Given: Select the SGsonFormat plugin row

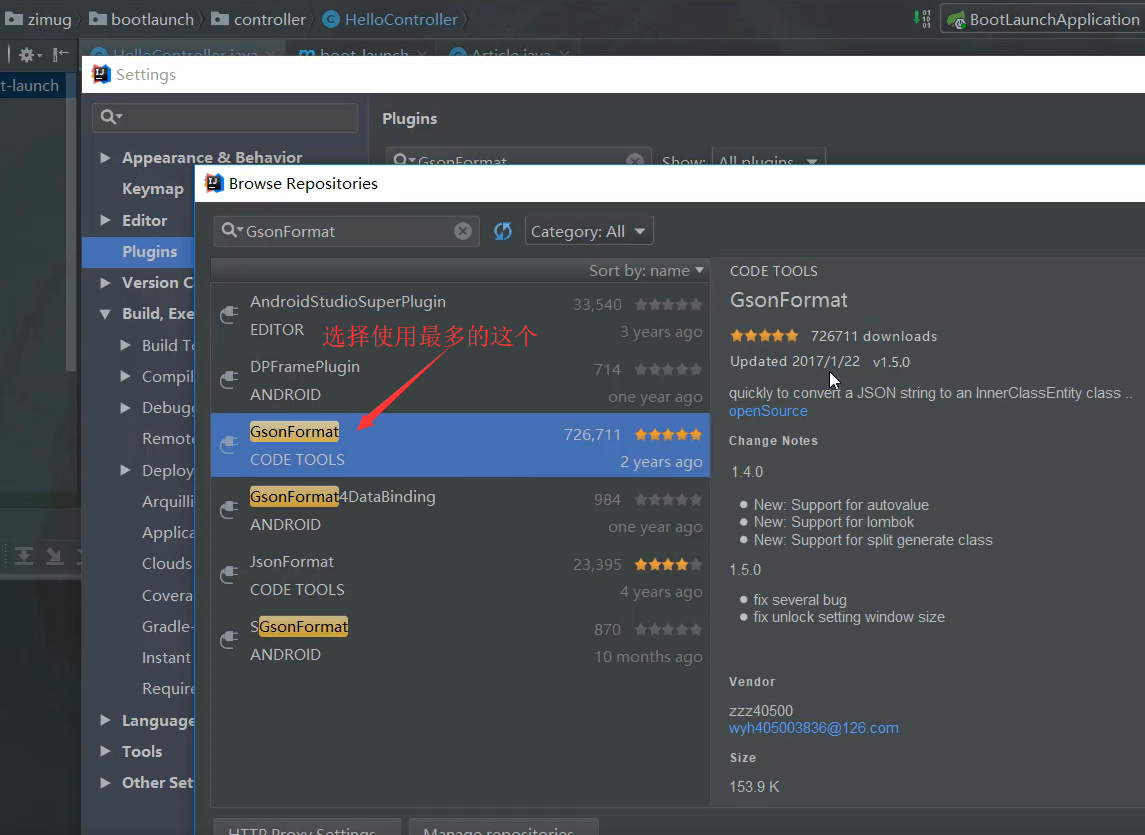Looking at the screenshot, I should [460, 640].
